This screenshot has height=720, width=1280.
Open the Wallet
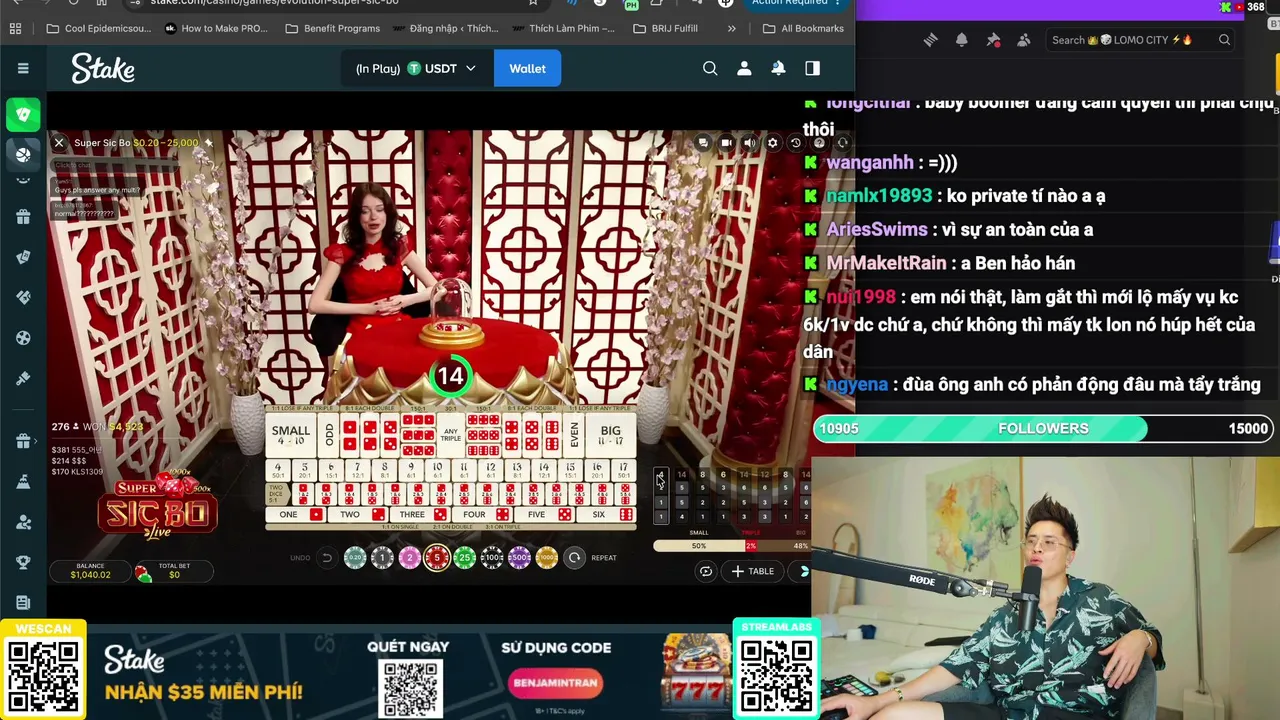click(527, 68)
